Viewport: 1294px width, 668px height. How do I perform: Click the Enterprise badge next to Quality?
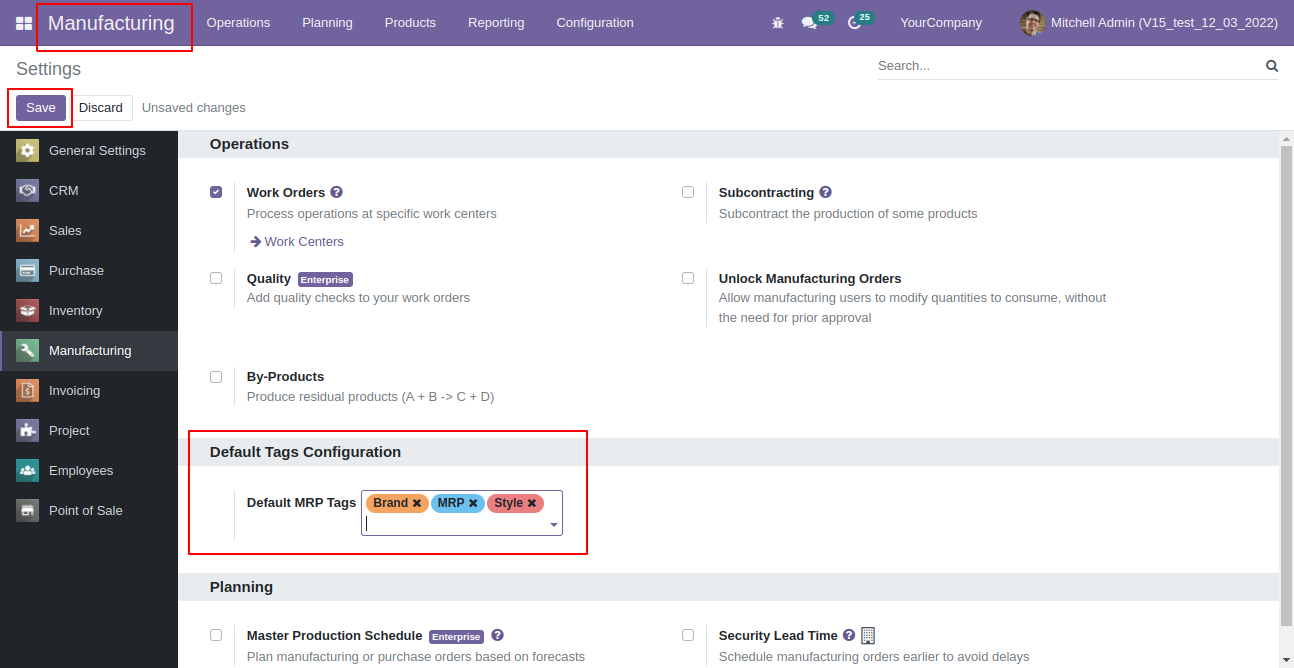tap(325, 280)
